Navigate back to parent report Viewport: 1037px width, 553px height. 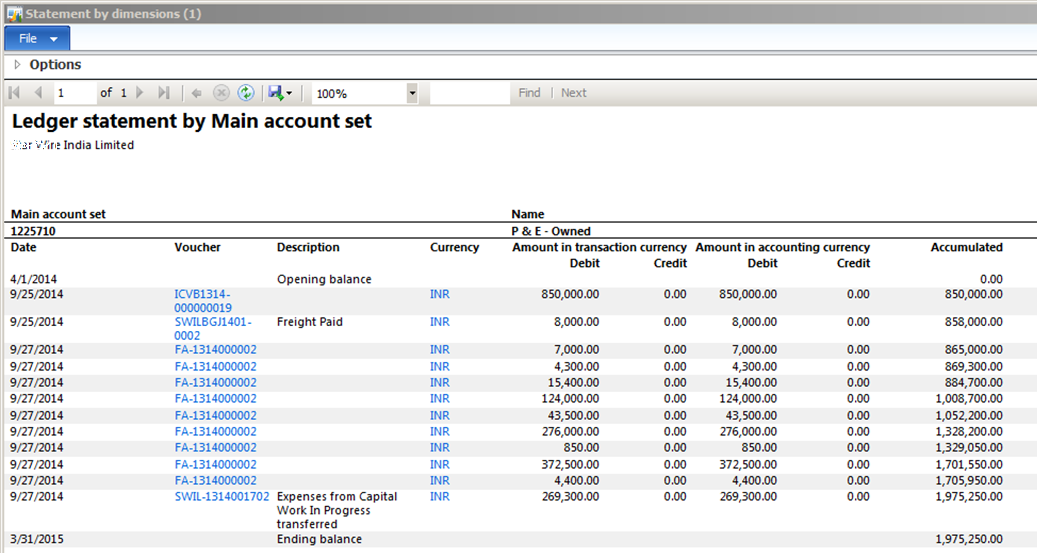(196, 93)
